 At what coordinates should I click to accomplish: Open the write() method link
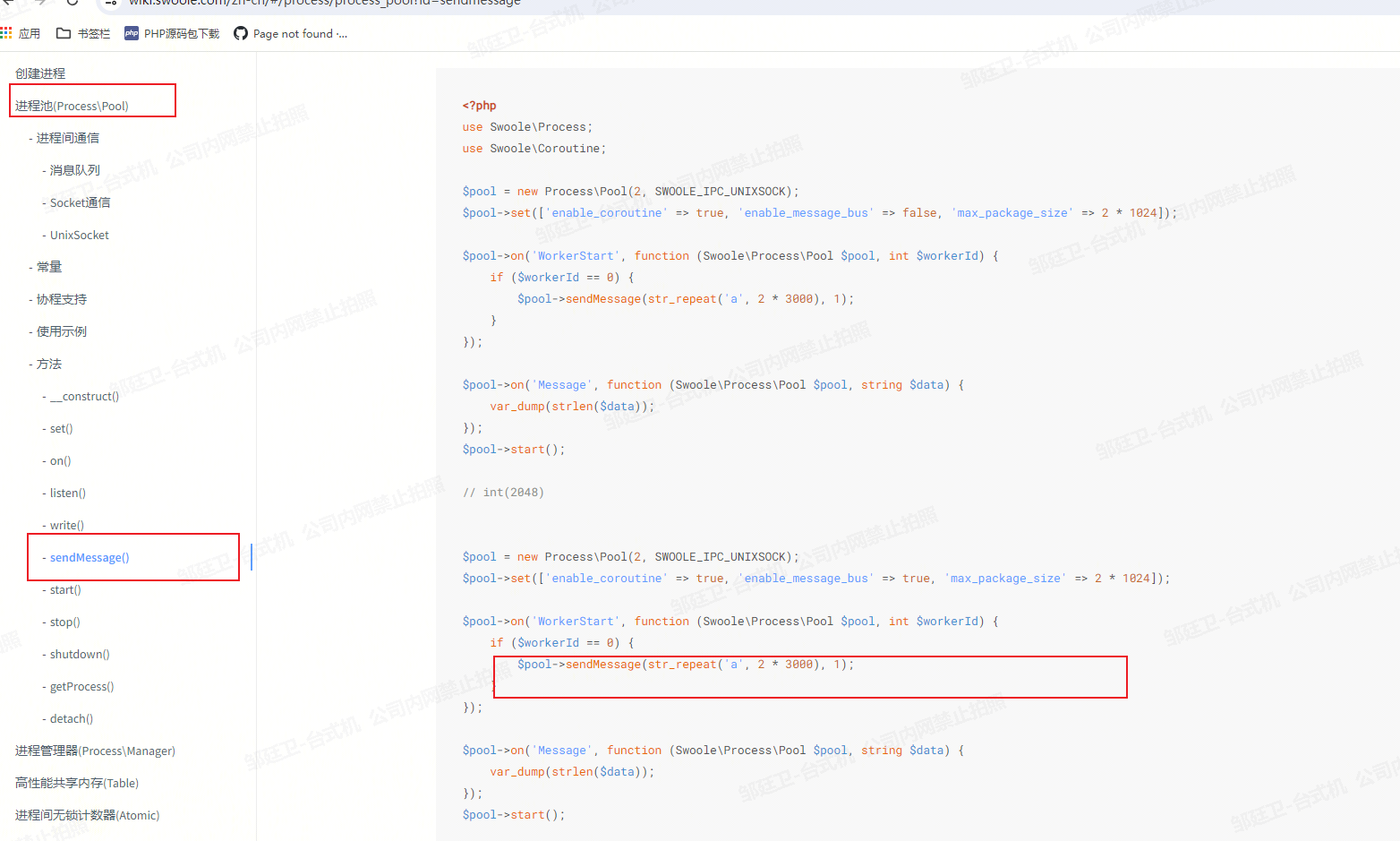[x=67, y=525]
